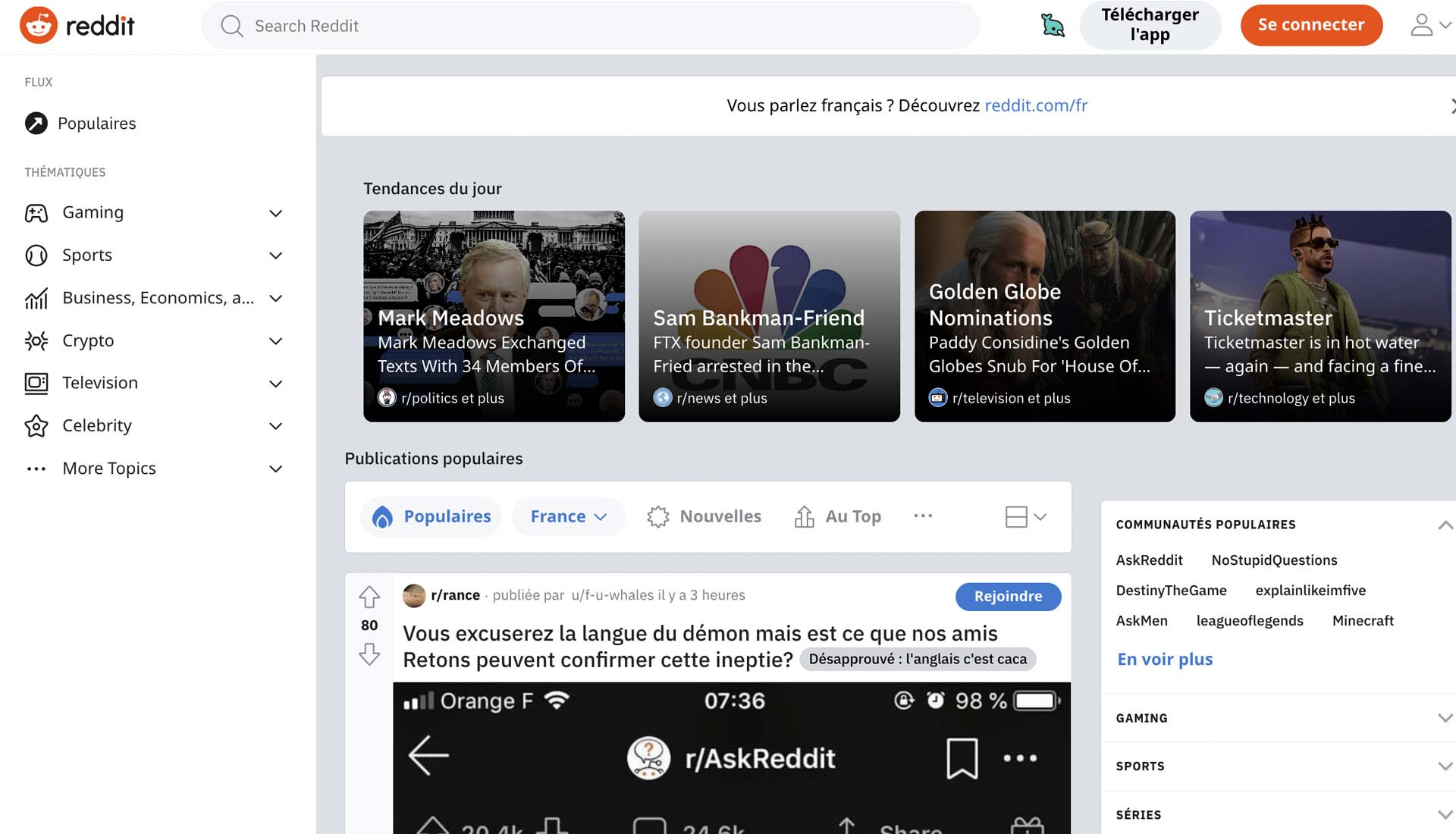Click the Celebrity star icon

coord(36,426)
